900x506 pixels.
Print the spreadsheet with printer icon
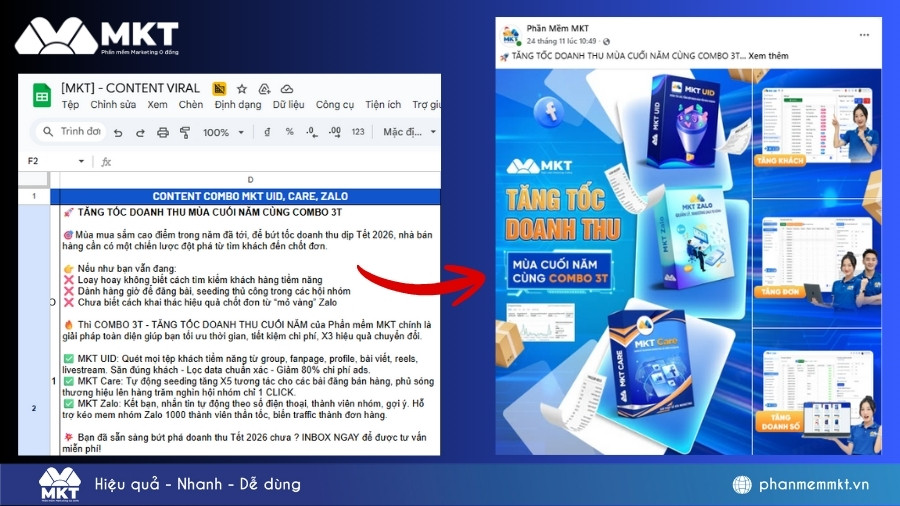point(163,133)
